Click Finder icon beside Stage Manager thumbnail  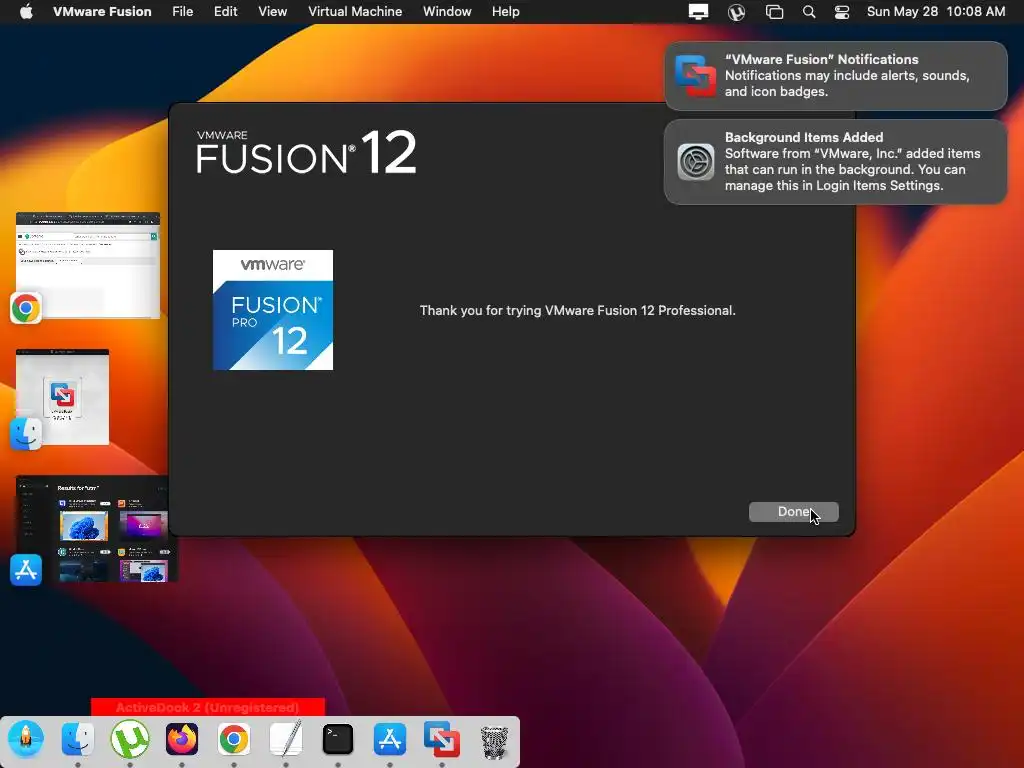pos(26,434)
